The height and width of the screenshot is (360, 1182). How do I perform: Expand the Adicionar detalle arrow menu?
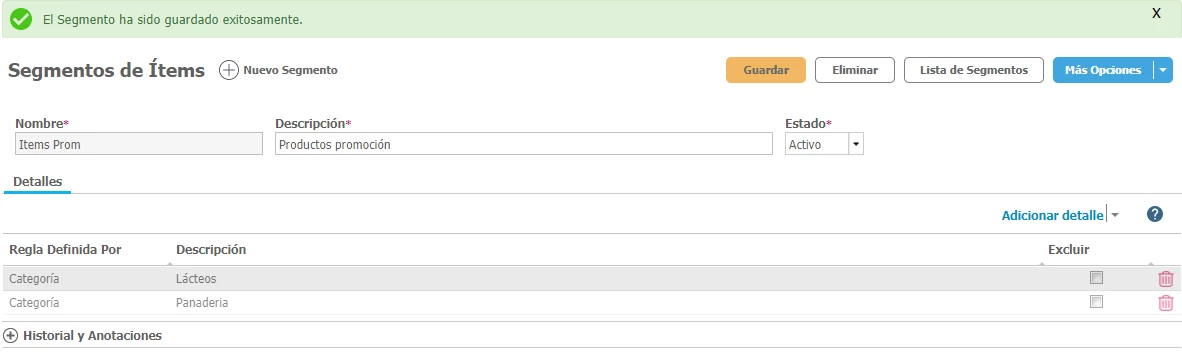[1115, 215]
